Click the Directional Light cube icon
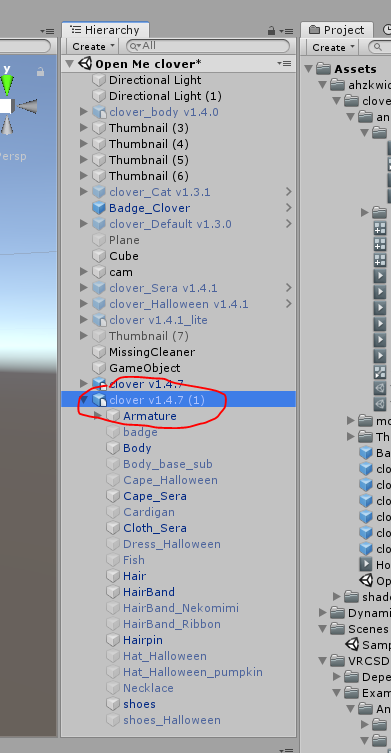 point(99,80)
